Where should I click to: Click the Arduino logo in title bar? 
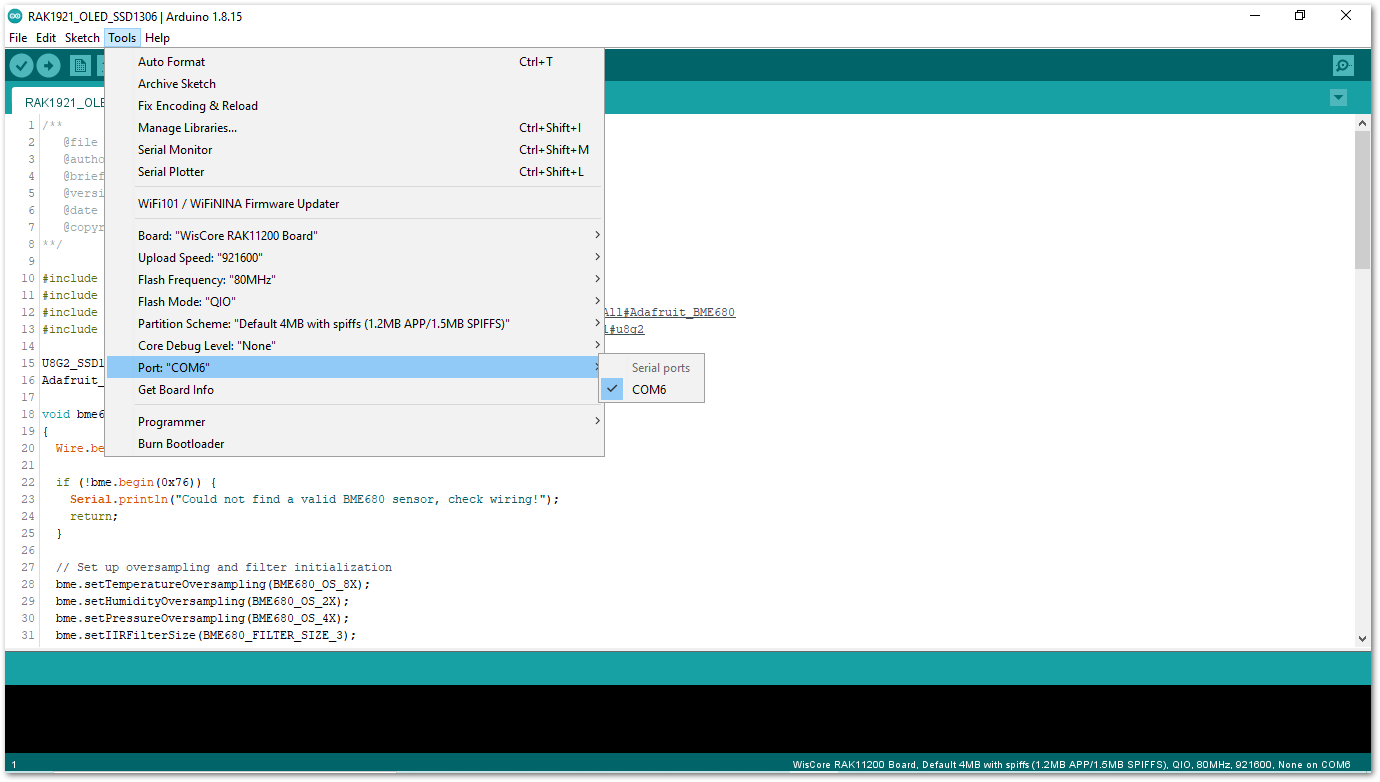tap(15, 16)
